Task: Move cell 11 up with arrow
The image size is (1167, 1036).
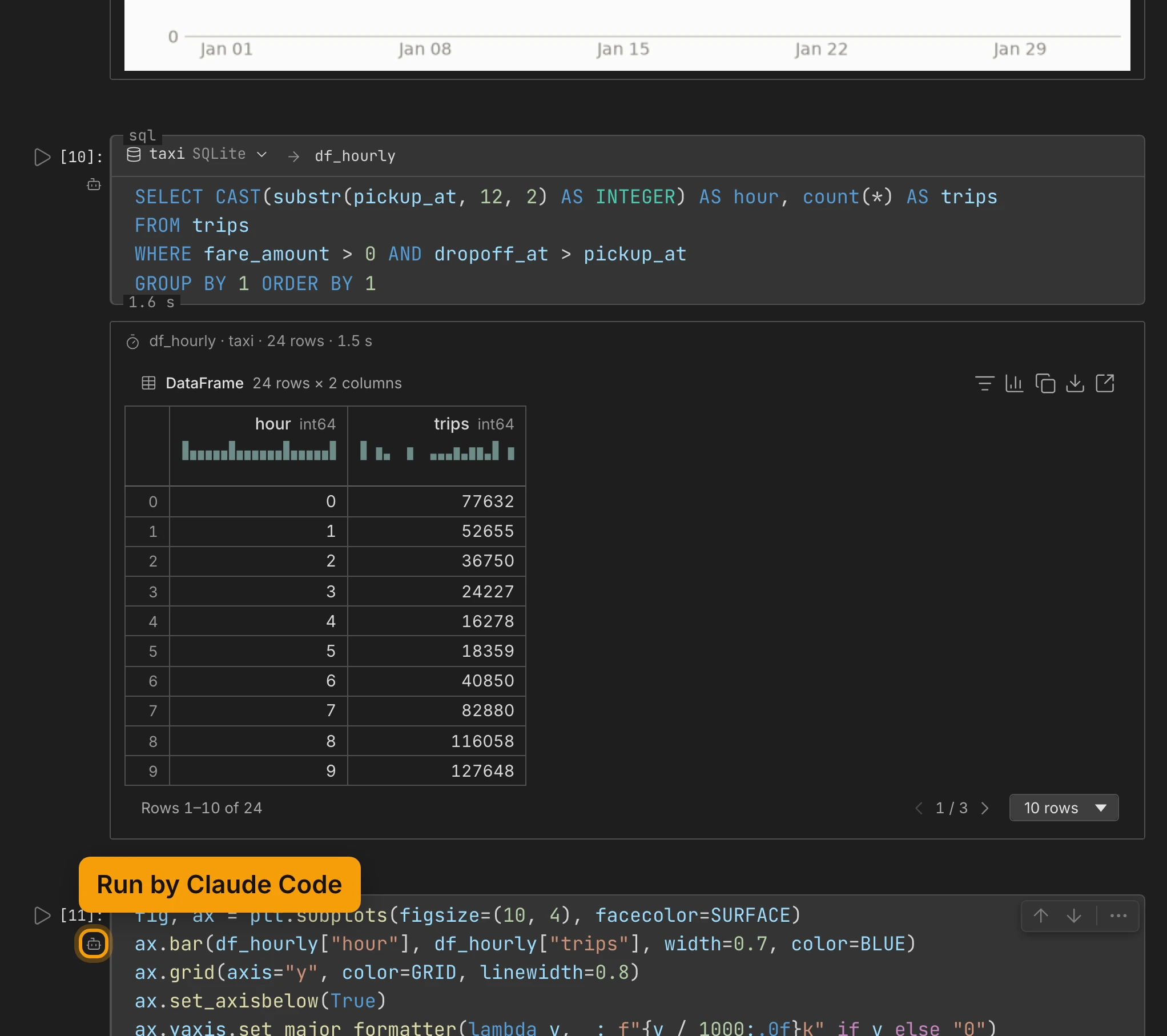Action: 1041,915
